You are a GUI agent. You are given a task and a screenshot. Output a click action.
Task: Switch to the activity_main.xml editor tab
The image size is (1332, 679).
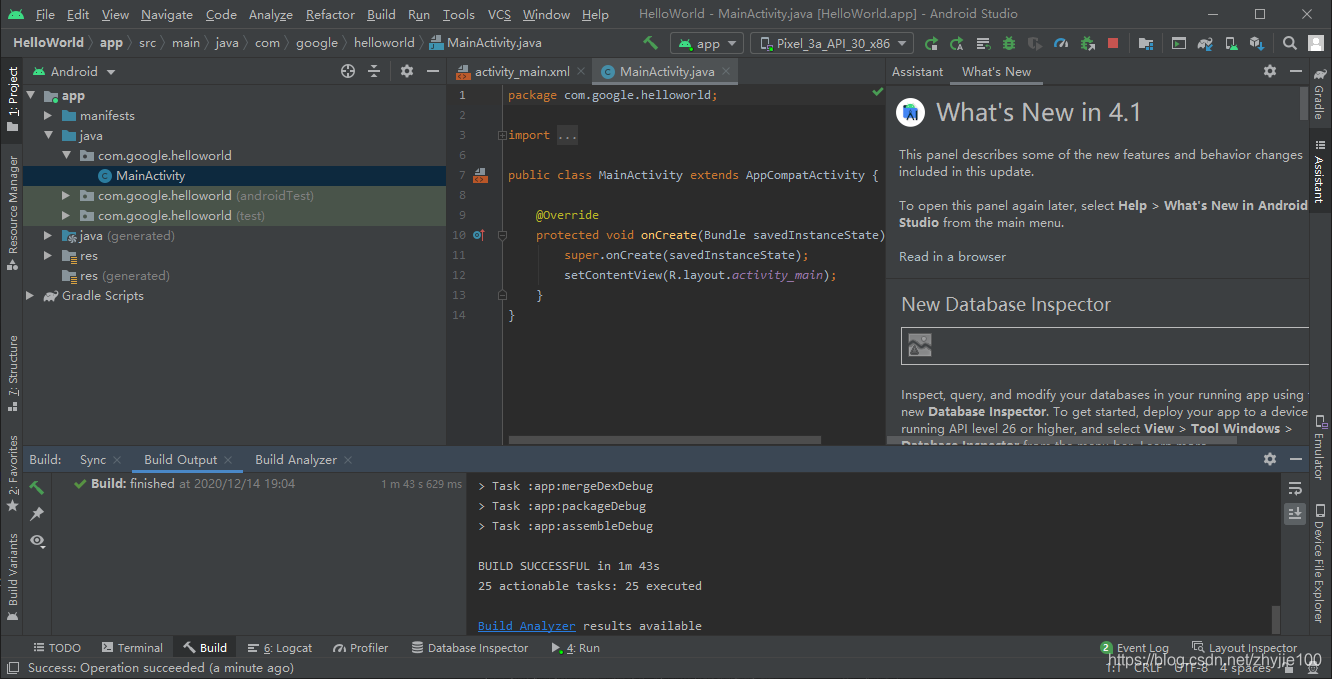pyautogui.click(x=514, y=71)
